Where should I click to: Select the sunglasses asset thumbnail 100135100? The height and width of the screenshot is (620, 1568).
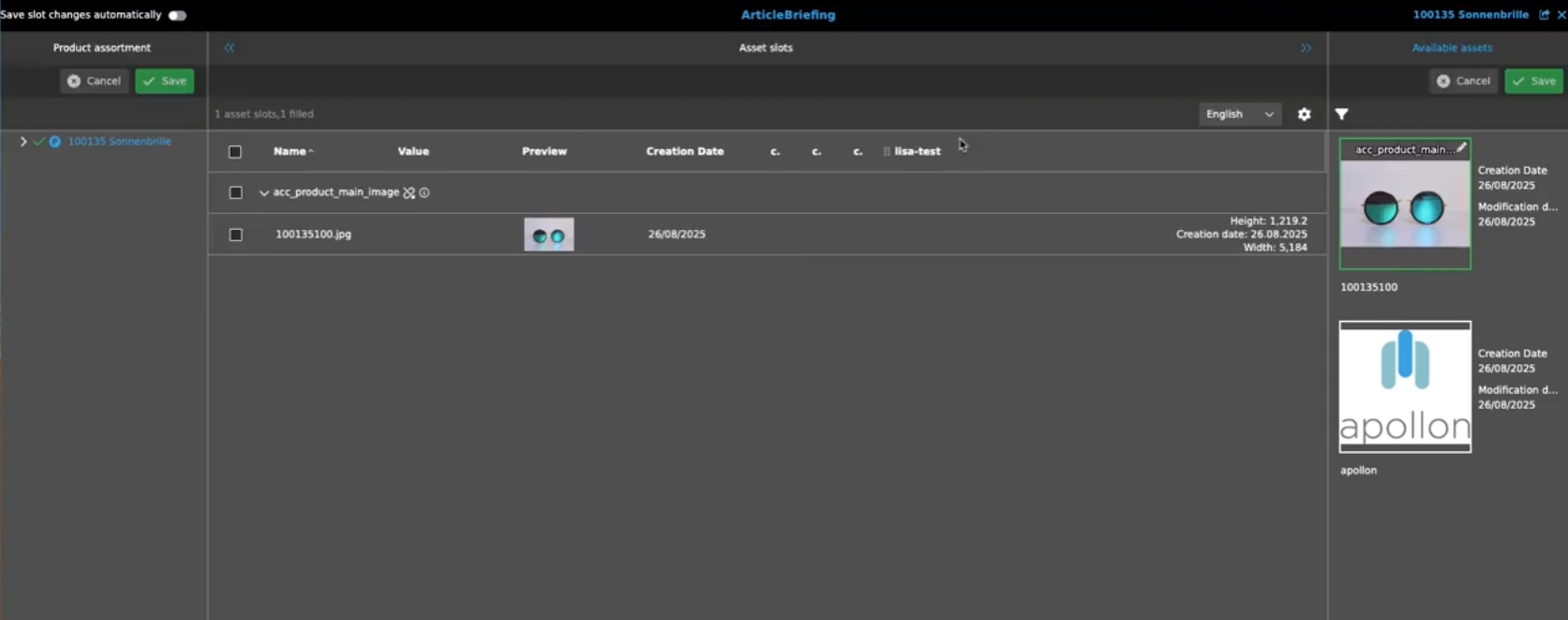point(1405,204)
